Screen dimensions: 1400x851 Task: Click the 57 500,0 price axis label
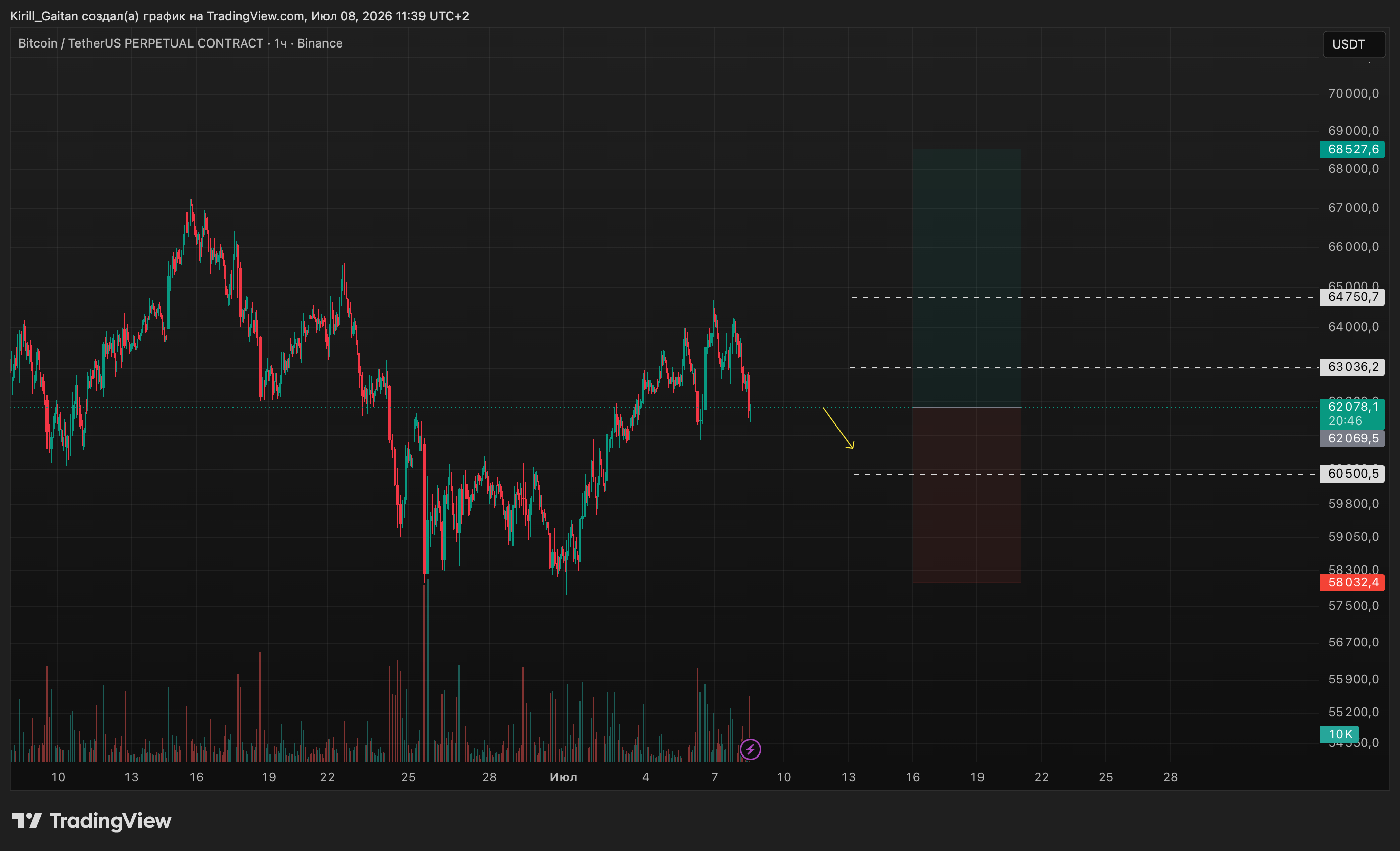click(x=1354, y=605)
